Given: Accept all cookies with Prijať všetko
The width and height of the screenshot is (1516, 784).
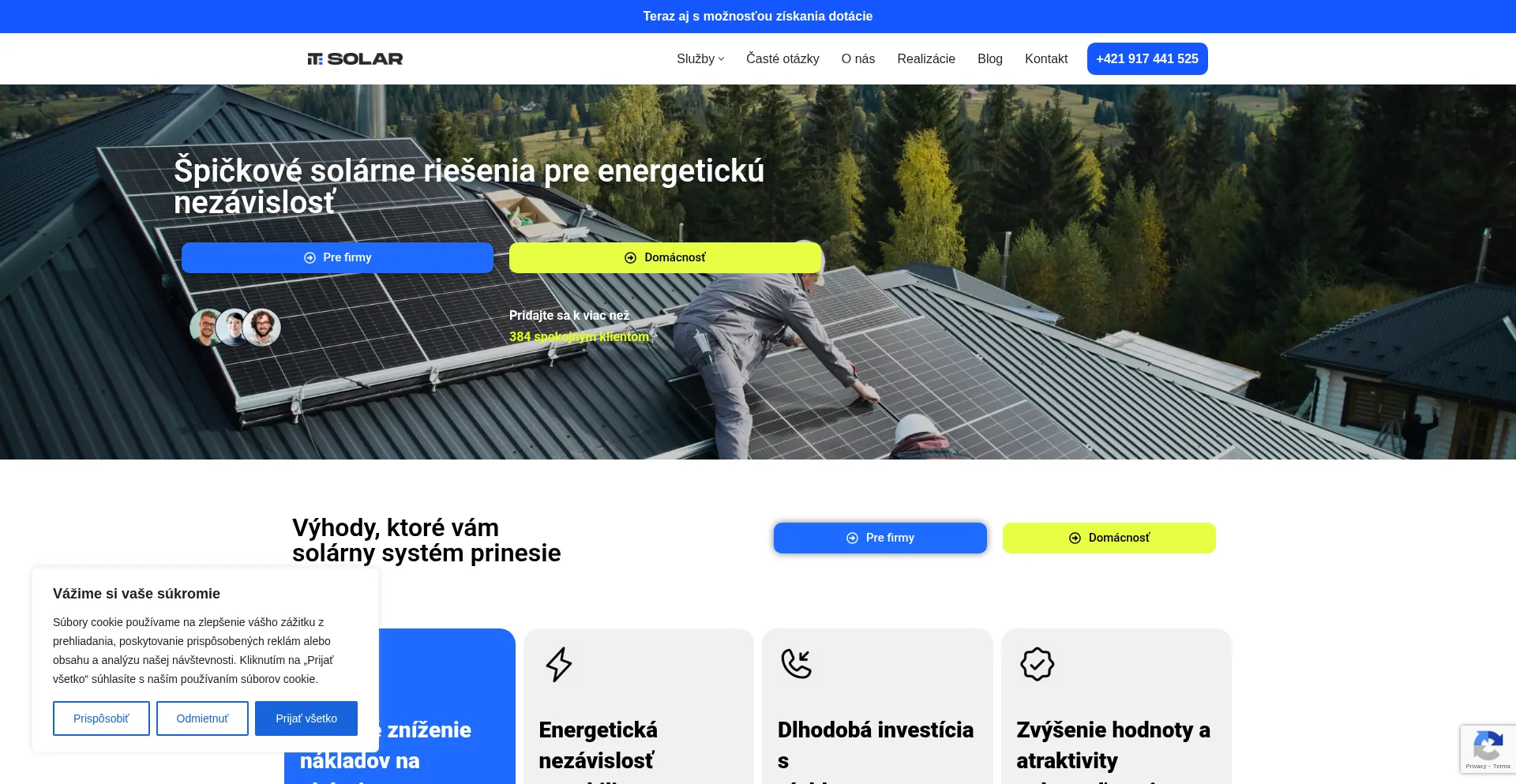Looking at the screenshot, I should tap(306, 718).
